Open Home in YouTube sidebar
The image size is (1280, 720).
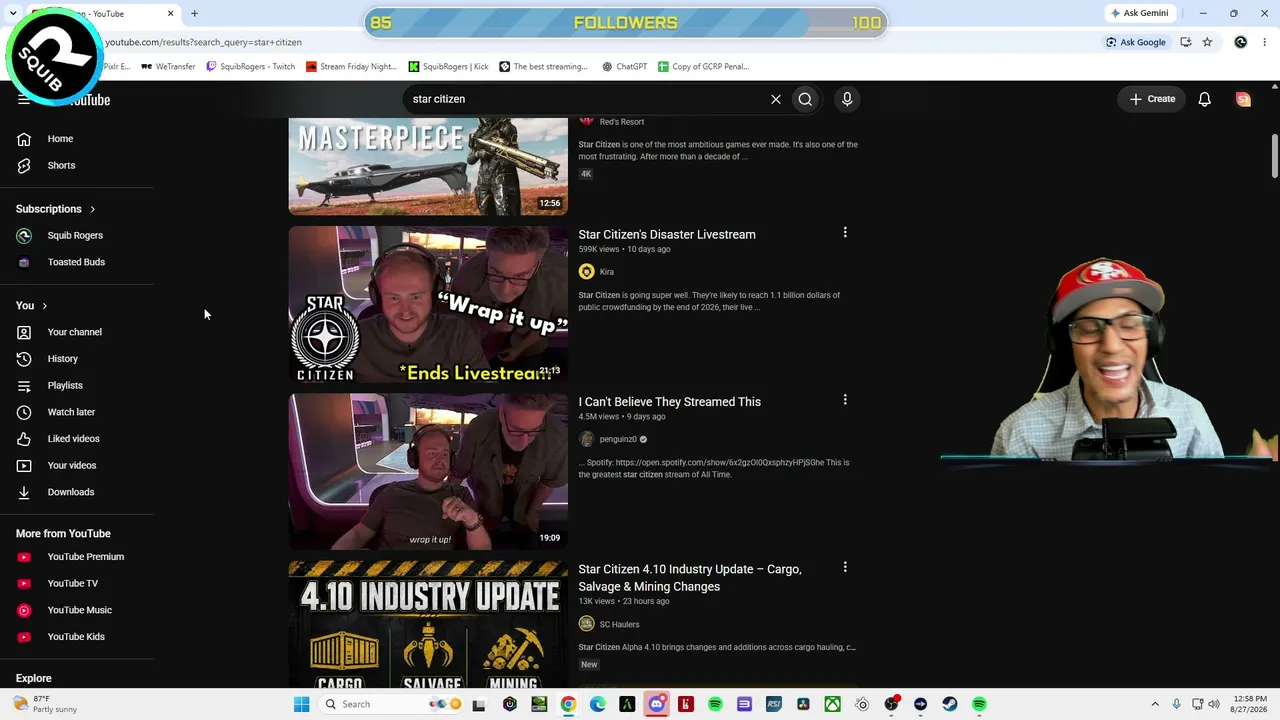coord(60,139)
